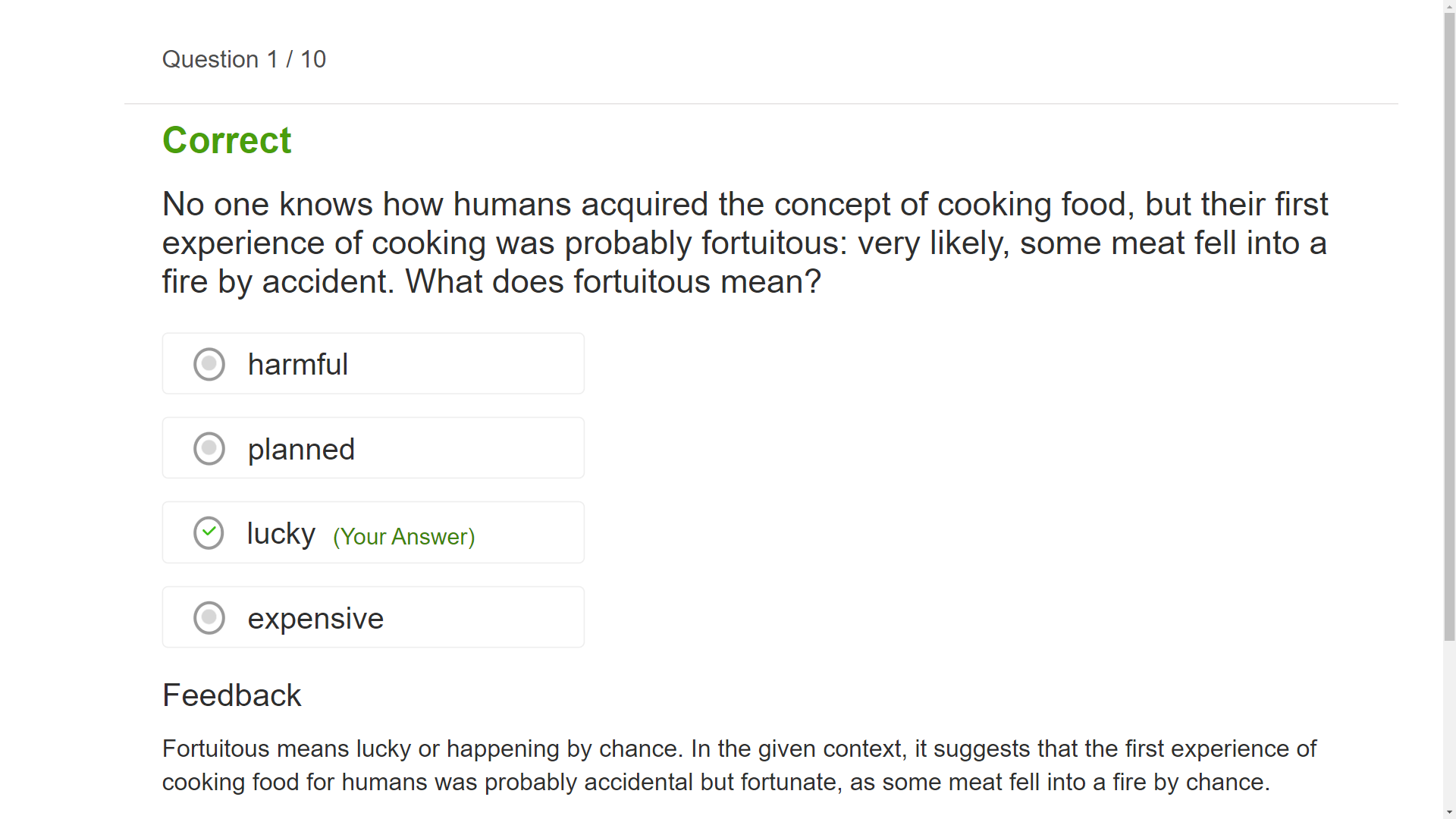Viewport: 1456px width, 819px height.
Task: Click the word harmful in the answer list
Action: point(297,364)
